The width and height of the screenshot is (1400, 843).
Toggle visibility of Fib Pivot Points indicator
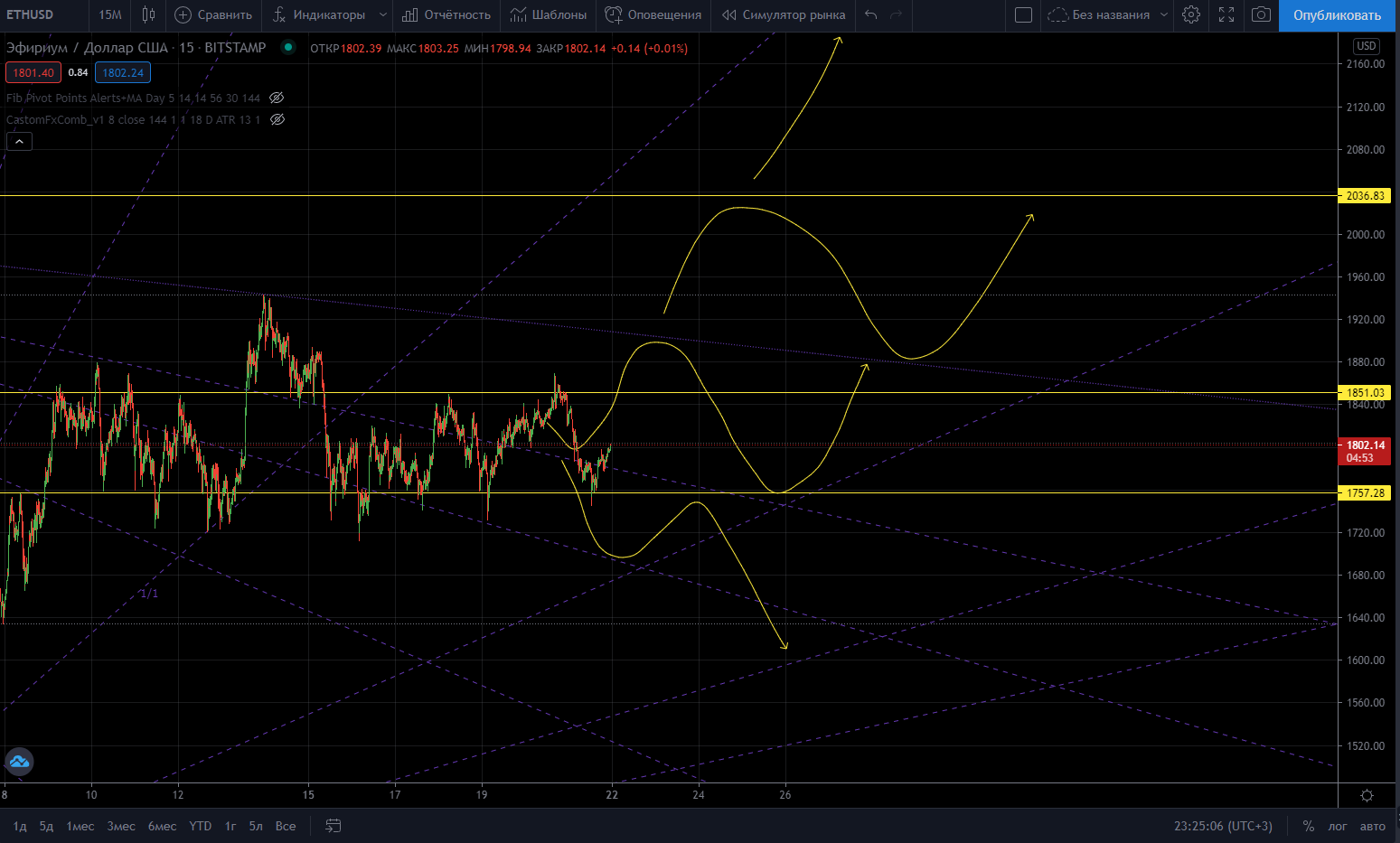coord(277,98)
